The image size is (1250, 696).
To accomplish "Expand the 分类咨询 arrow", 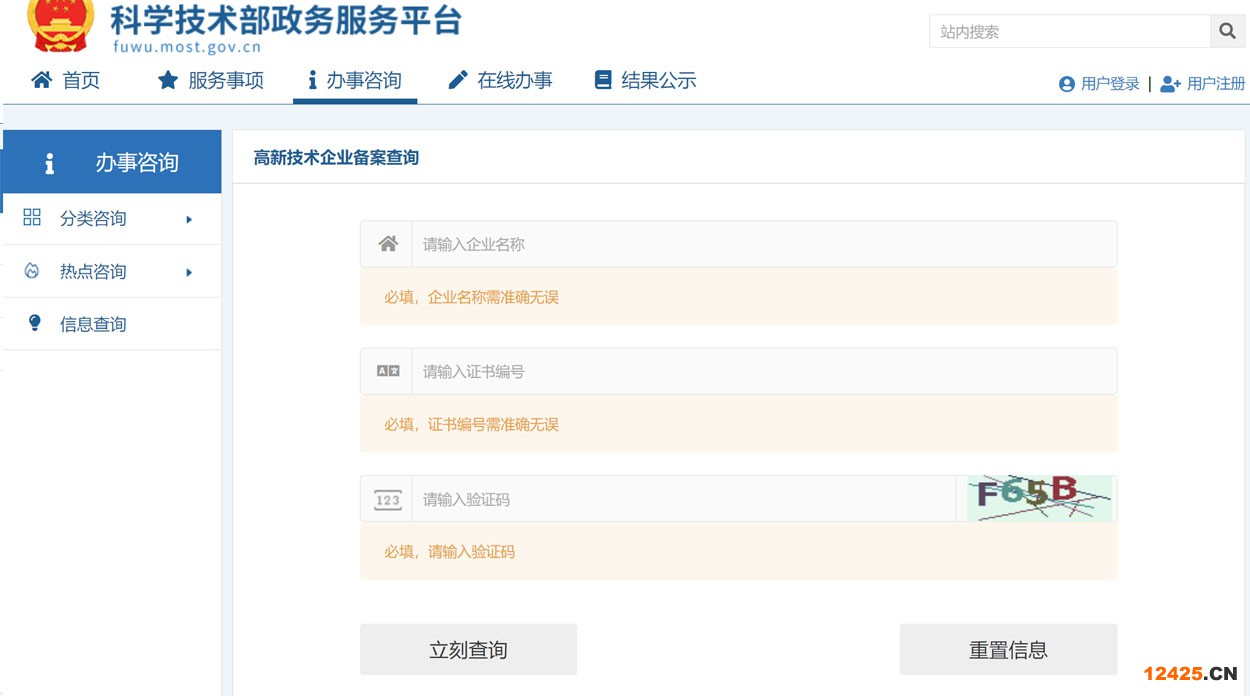I will 189,219.
